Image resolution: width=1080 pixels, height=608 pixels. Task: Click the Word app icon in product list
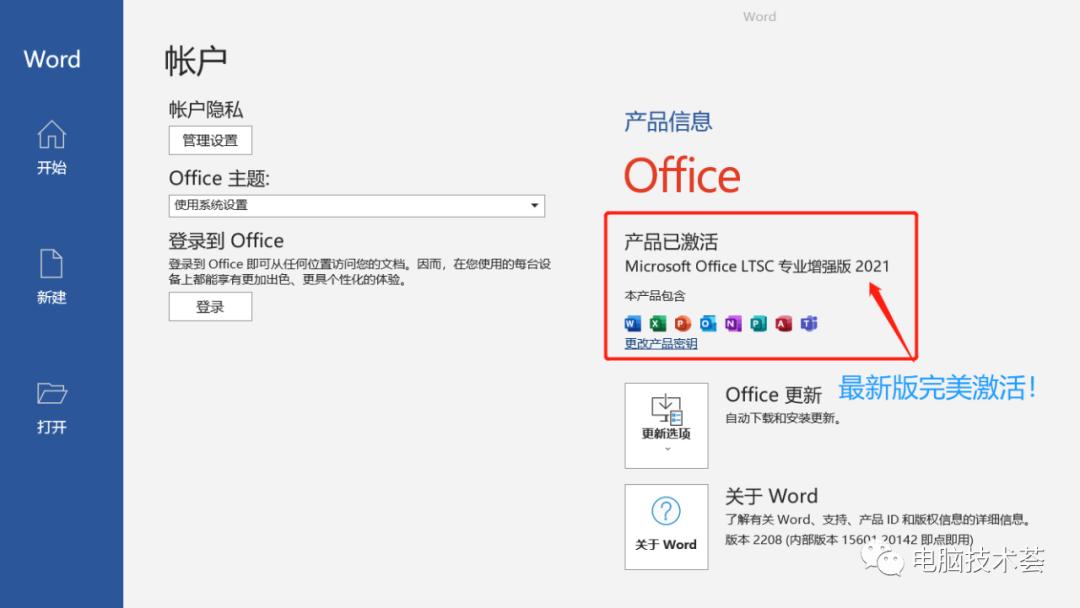click(x=632, y=323)
